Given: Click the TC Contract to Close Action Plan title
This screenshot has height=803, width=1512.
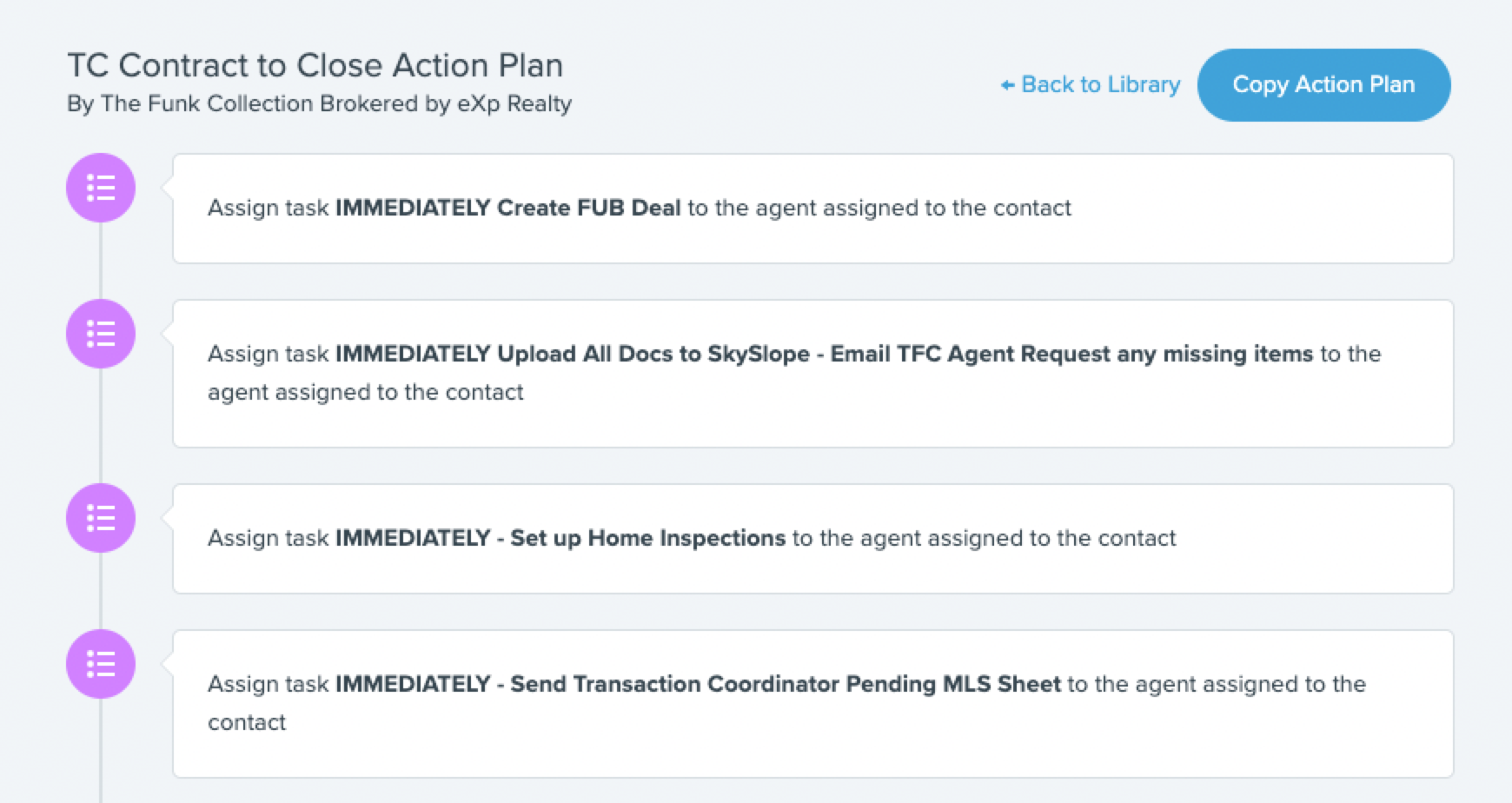Looking at the screenshot, I should click(315, 65).
